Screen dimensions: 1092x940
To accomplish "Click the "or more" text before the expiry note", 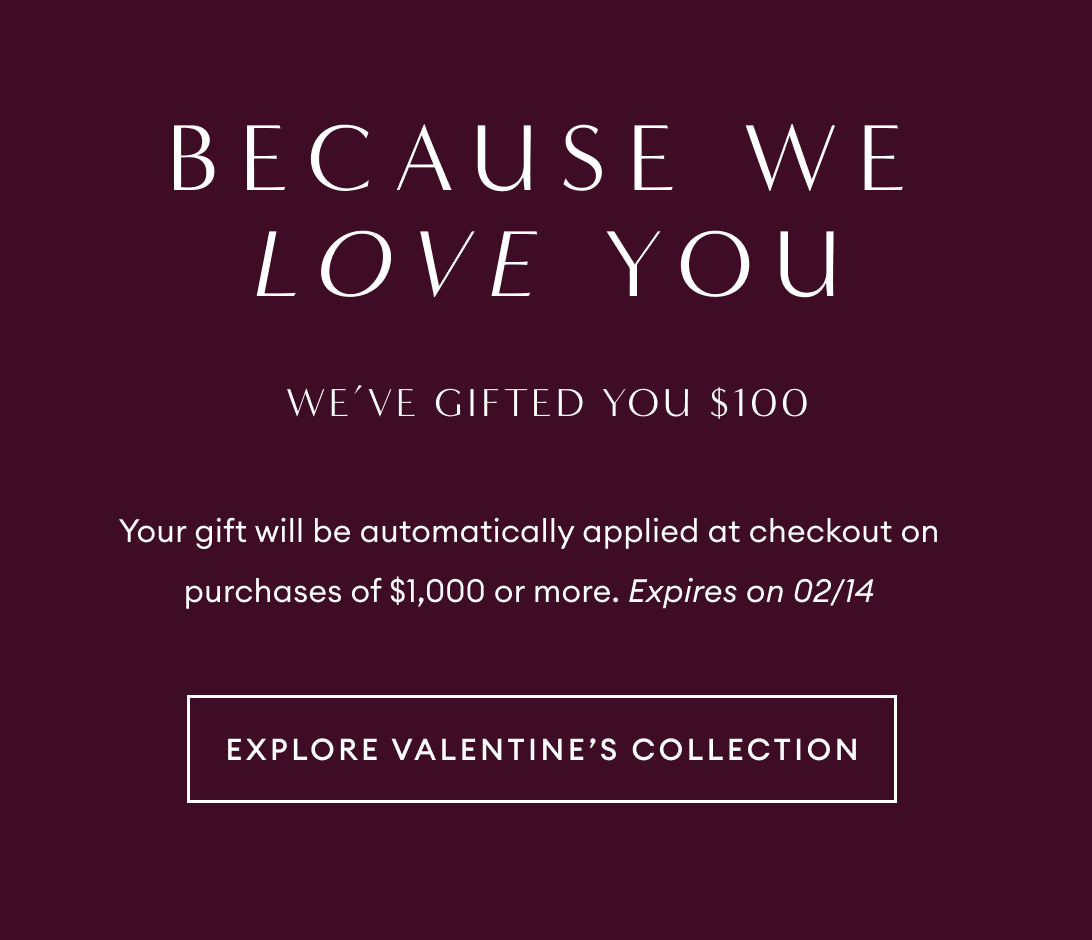I will (x=555, y=591).
